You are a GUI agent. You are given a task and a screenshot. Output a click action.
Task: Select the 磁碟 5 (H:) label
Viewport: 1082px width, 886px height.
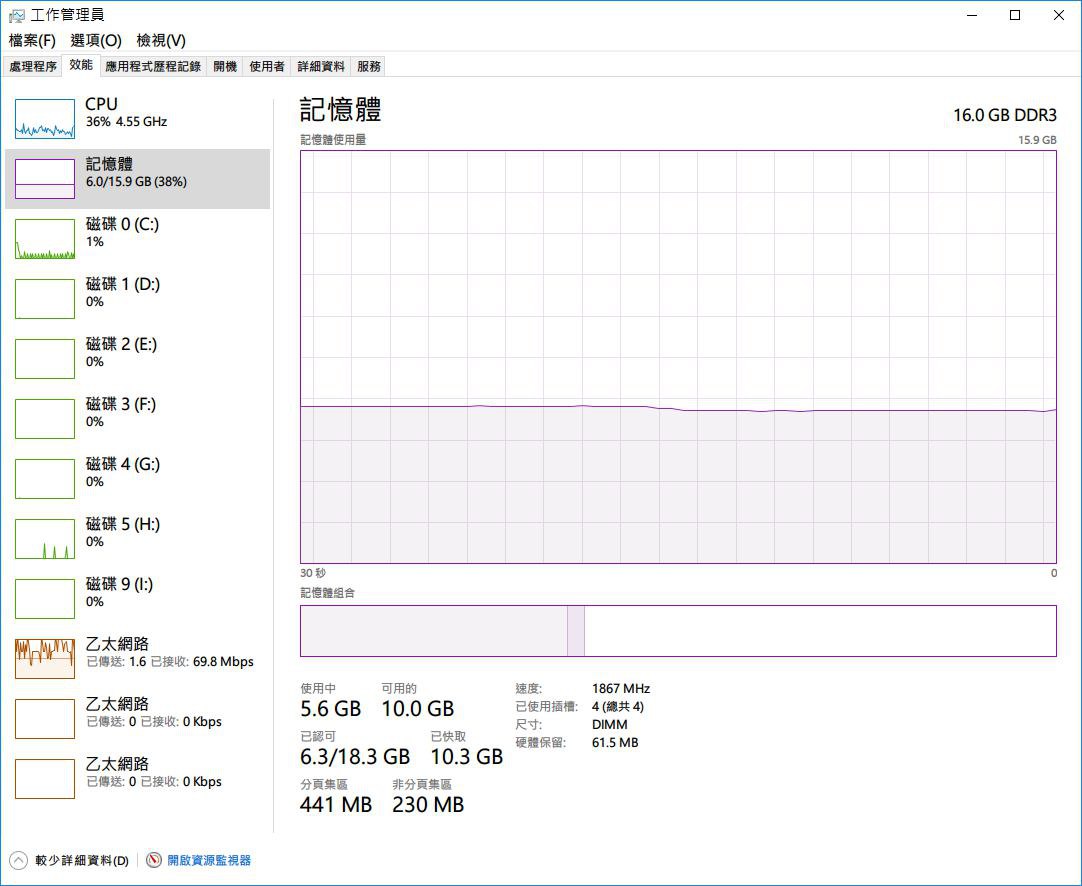(123, 524)
